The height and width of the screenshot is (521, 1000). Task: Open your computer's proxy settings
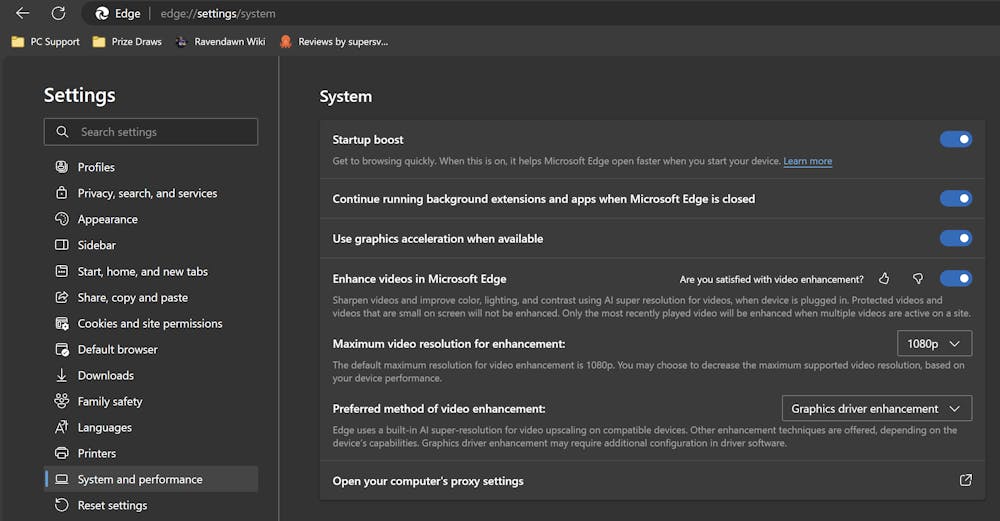click(x=428, y=481)
